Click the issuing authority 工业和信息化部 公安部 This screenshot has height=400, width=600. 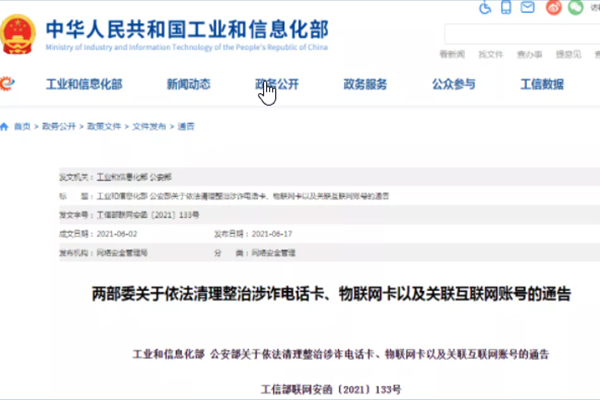point(134,177)
